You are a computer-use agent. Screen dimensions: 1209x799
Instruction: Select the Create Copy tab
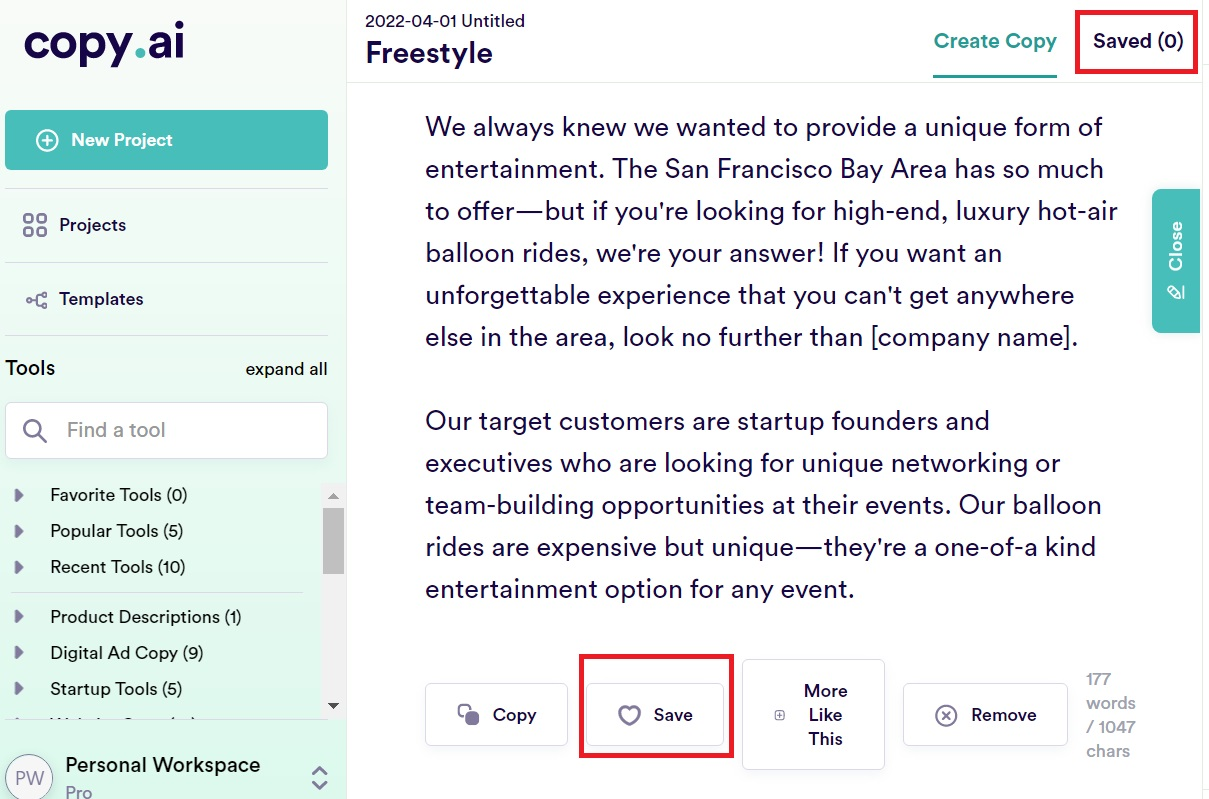click(995, 41)
